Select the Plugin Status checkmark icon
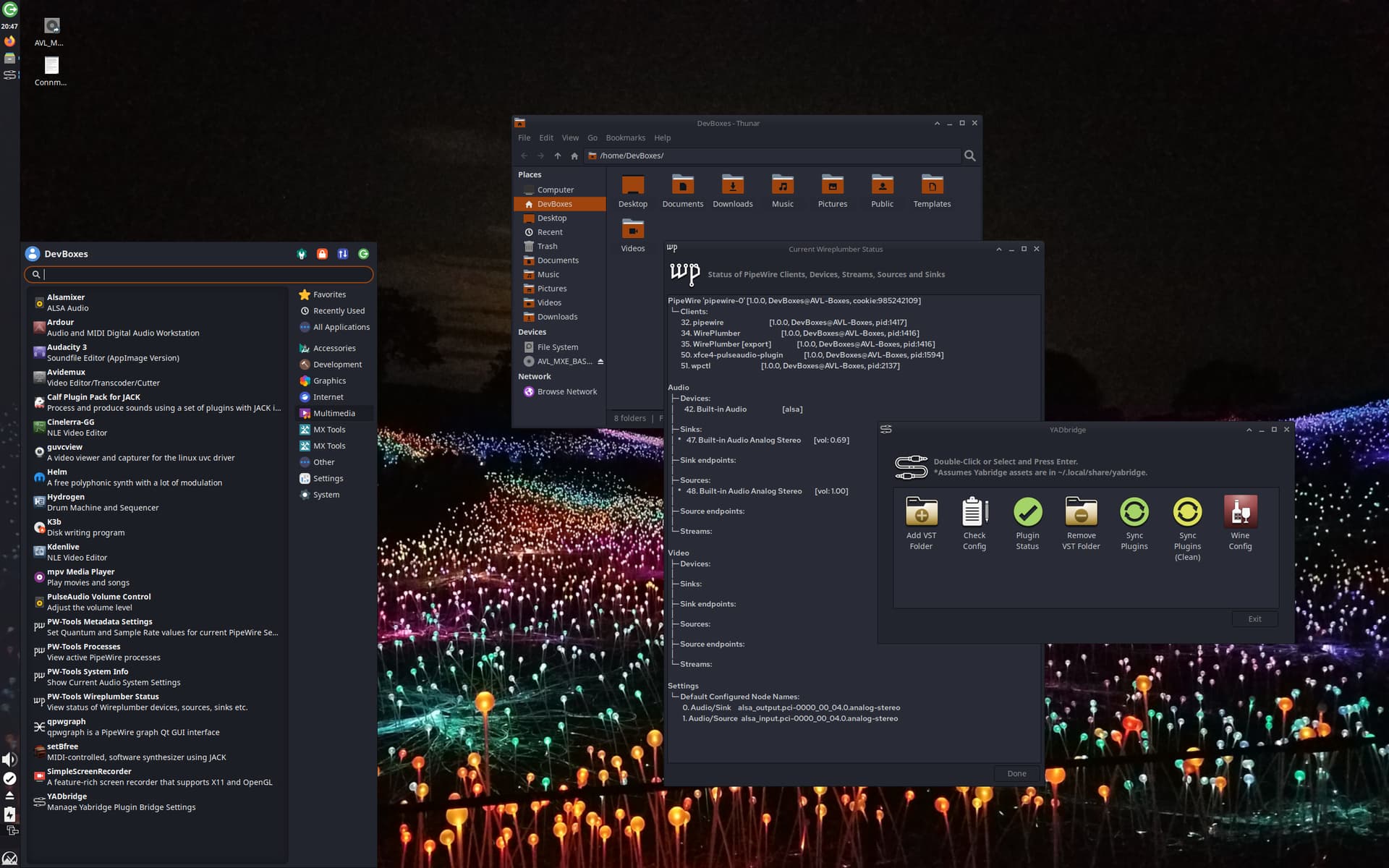 click(1027, 512)
